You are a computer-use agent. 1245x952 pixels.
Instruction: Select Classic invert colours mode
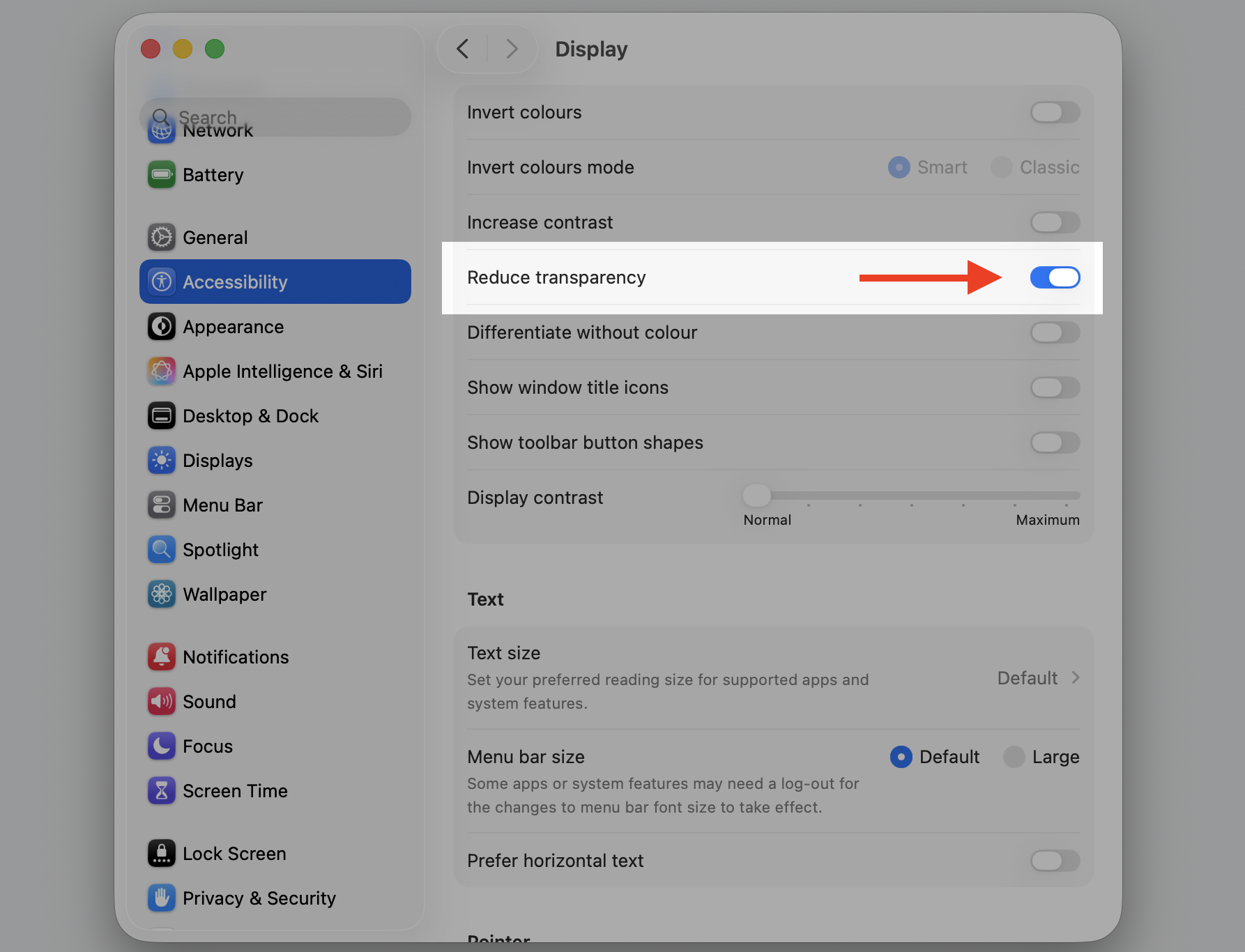pos(1002,167)
